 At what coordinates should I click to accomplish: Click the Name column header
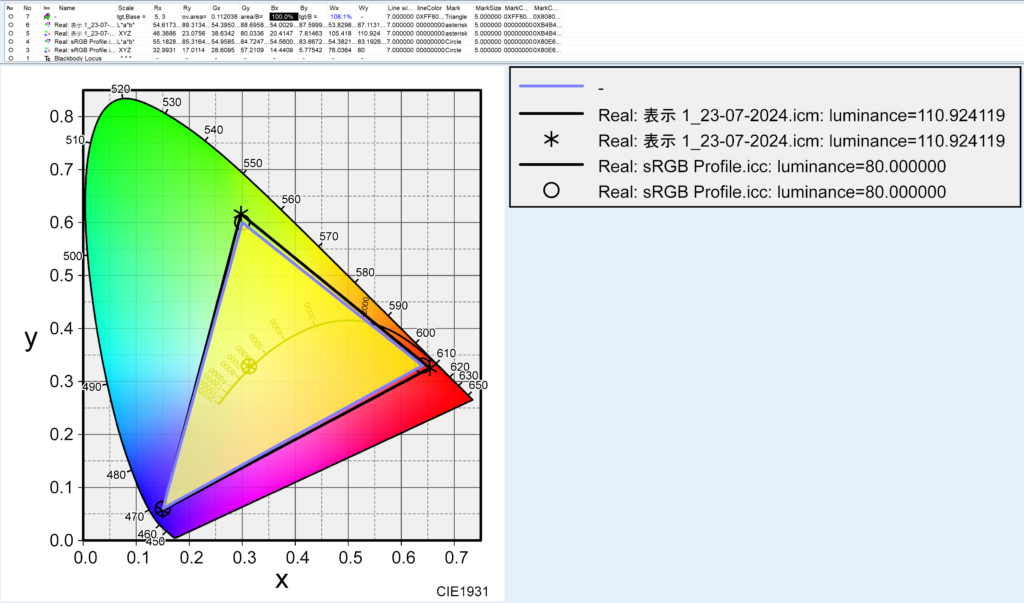(x=67, y=8)
